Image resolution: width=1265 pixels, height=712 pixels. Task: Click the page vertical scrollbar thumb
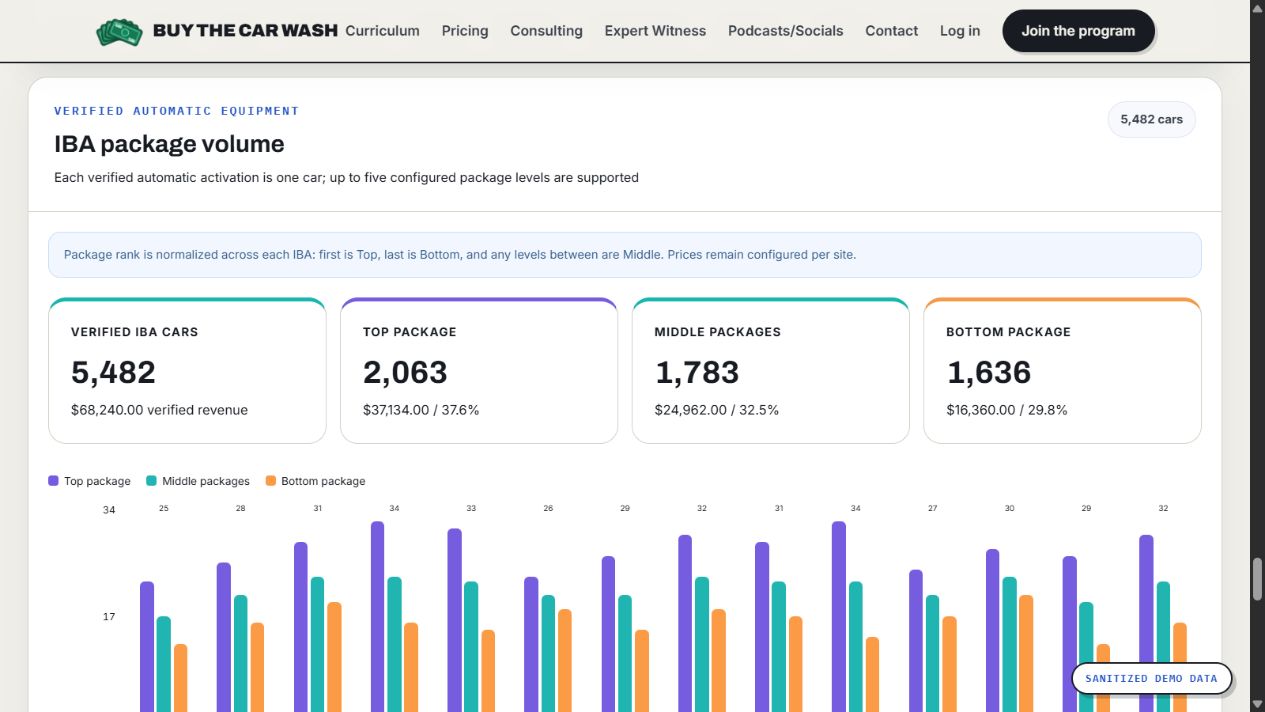coord(1258,579)
